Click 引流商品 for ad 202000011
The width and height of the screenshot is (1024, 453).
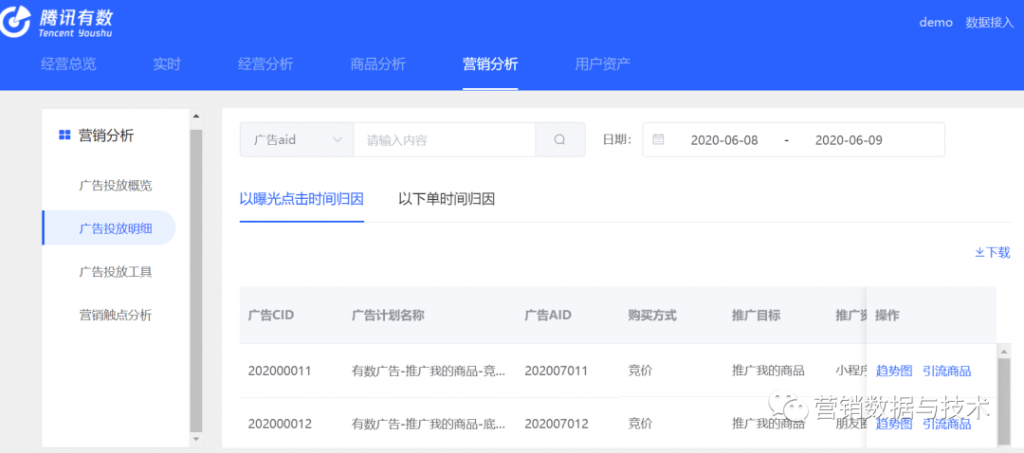[x=946, y=371]
